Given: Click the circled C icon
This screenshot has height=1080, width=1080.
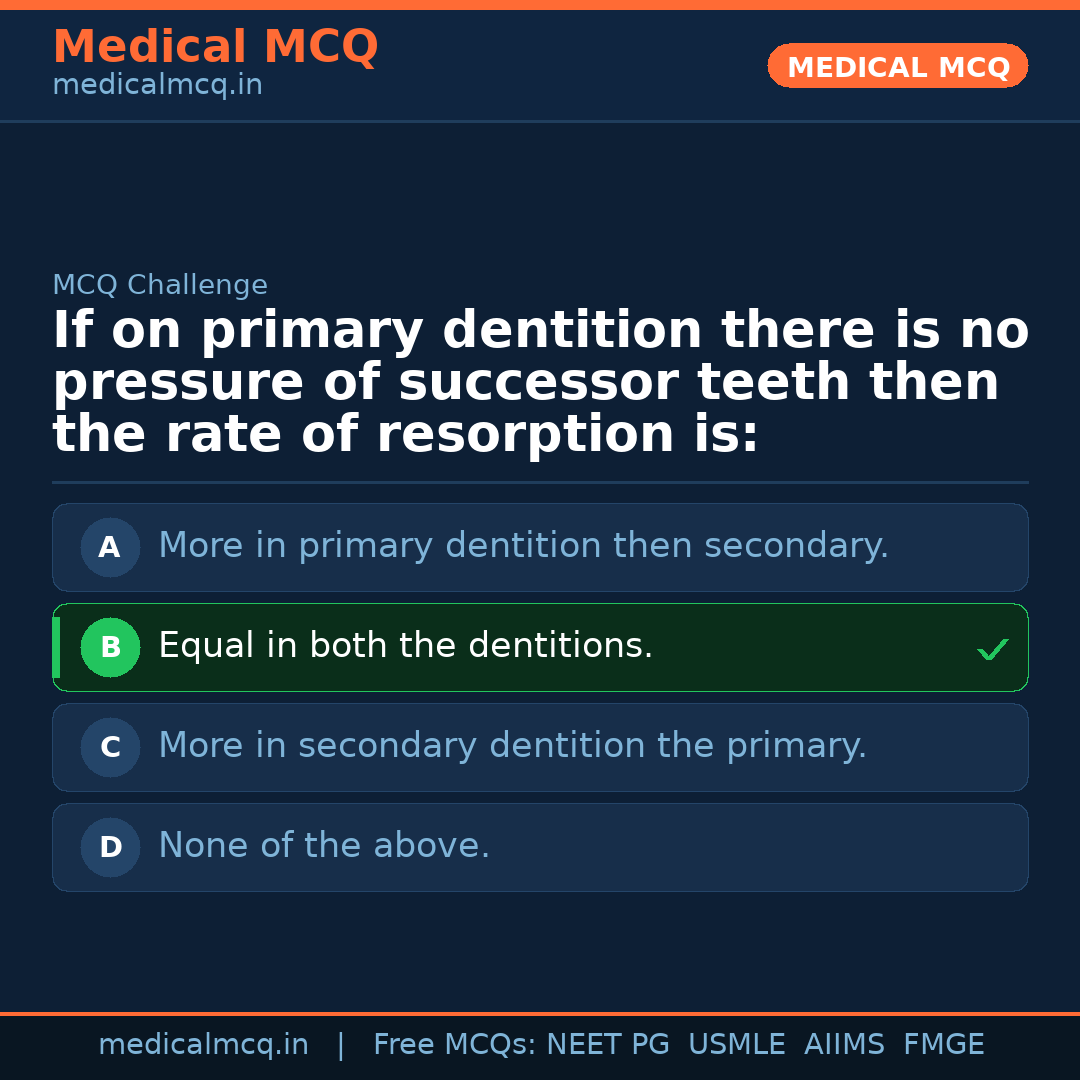Looking at the screenshot, I should [x=110, y=747].
